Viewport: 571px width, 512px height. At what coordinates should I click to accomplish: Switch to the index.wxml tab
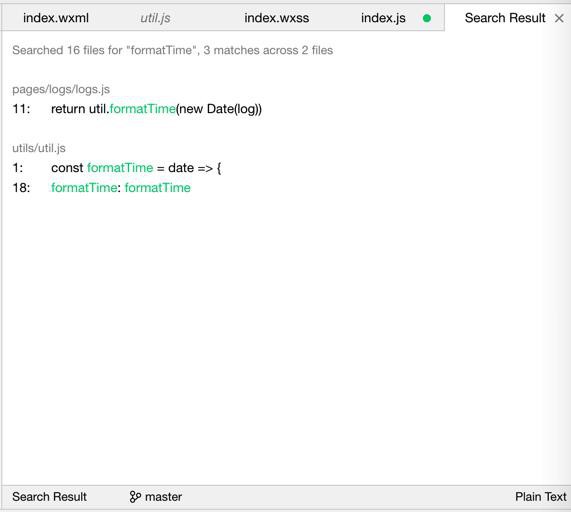coord(56,18)
